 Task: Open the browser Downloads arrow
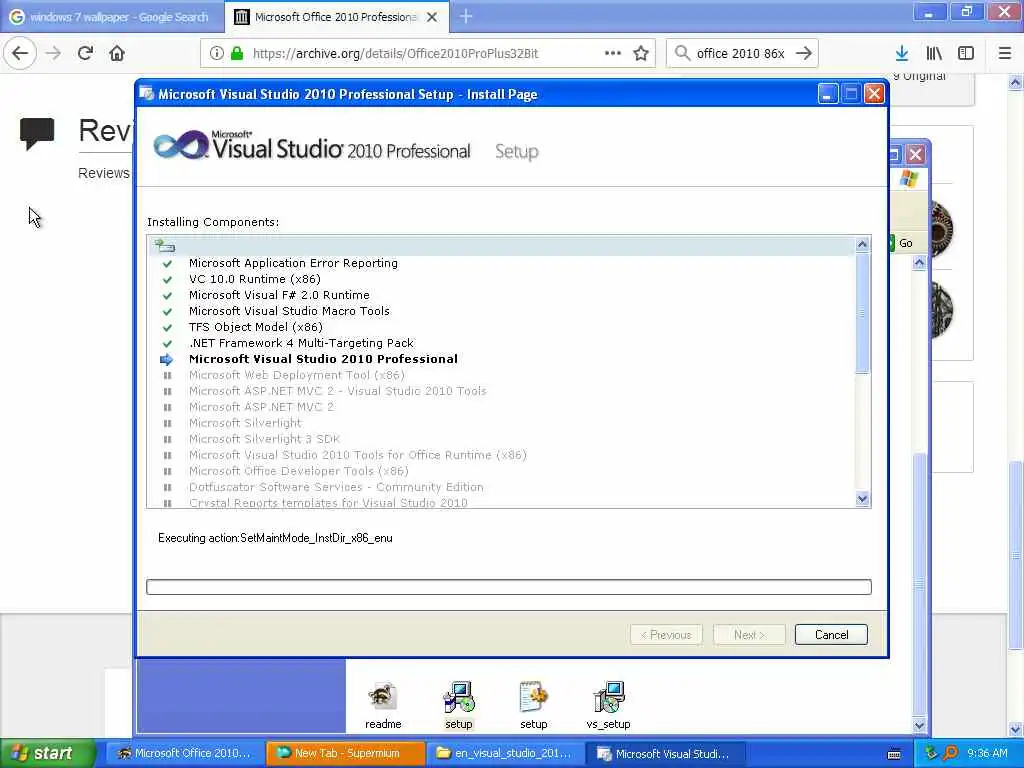tap(902, 53)
